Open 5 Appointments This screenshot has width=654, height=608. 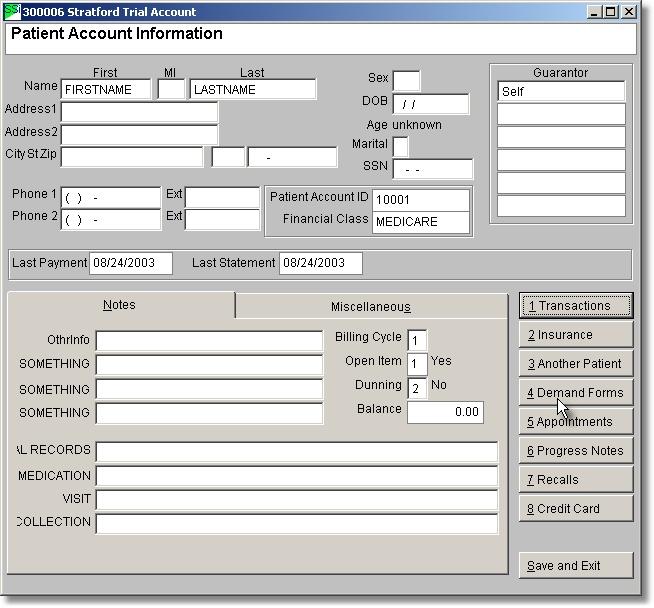click(576, 422)
